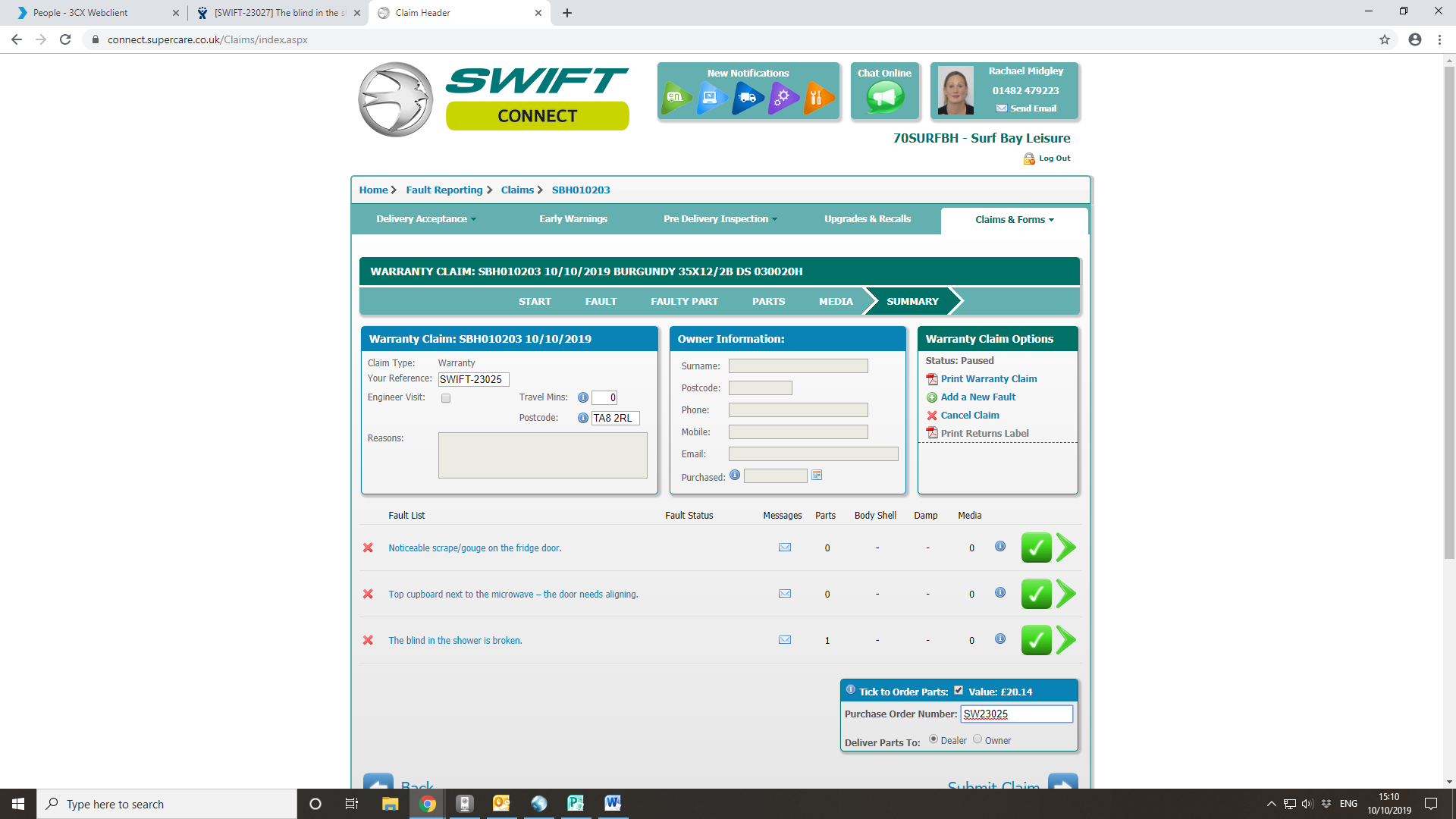Click the green Chat Online megaphone icon
Image resolution: width=1456 pixels, height=819 pixels.
click(x=884, y=97)
